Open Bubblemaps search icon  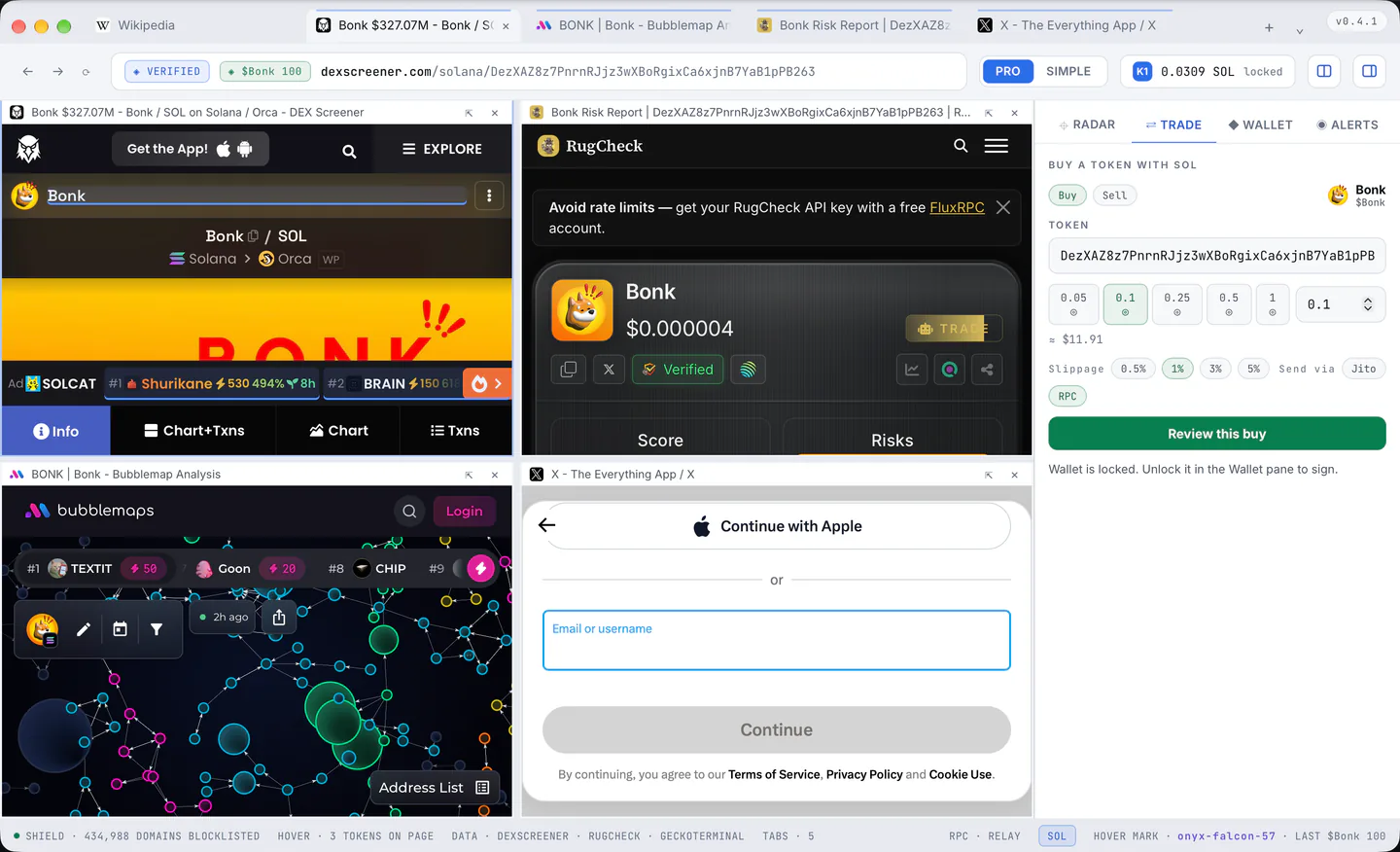coord(409,512)
